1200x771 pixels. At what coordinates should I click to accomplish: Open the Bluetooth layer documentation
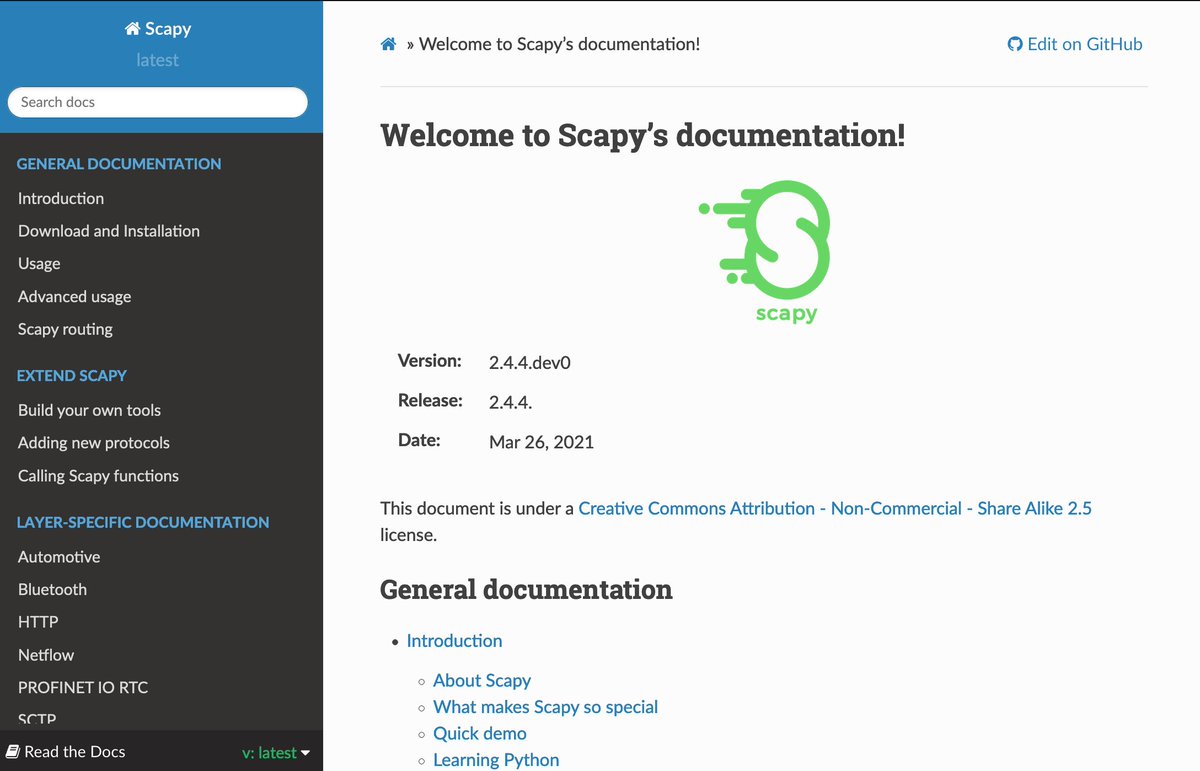click(52, 589)
